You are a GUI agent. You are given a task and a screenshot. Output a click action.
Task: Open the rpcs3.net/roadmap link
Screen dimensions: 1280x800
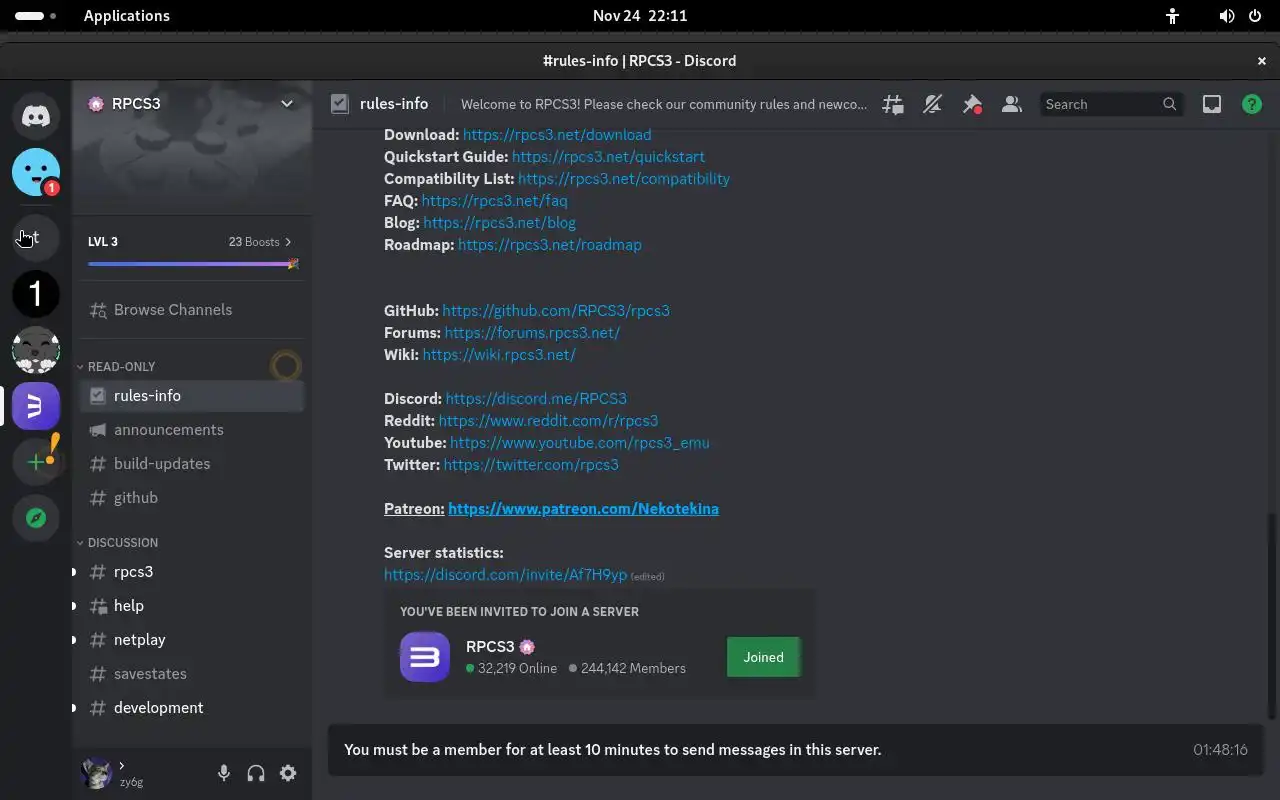click(x=549, y=245)
